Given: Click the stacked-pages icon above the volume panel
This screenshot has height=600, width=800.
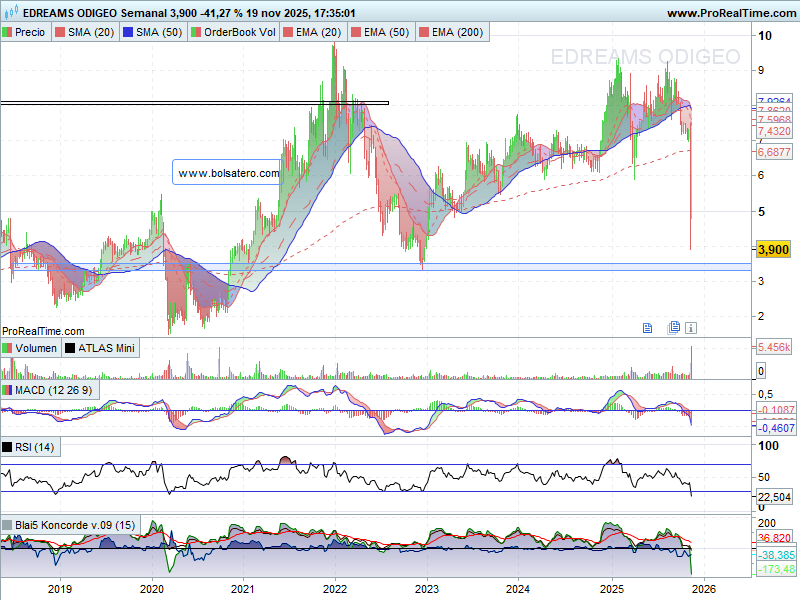Looking at the screenshot, I should [x=675, y=327].
